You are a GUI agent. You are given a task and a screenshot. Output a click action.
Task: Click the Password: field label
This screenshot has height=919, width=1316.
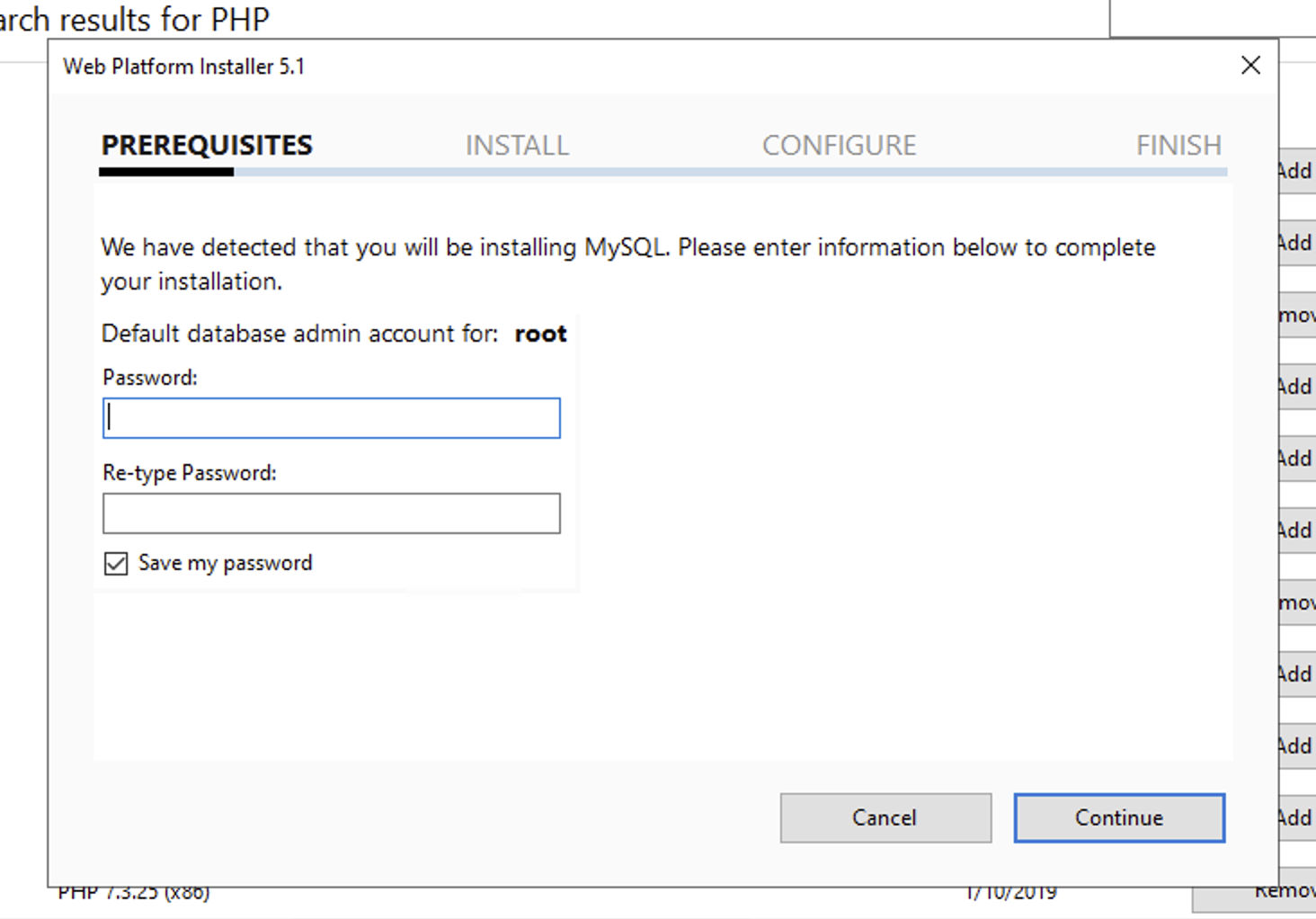click(x=150, y=378)
